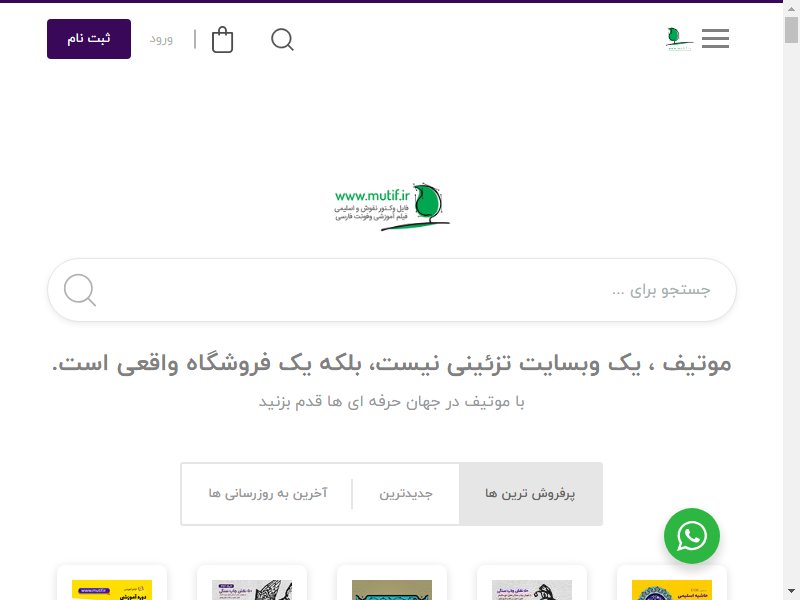Select the پرفروش ترین ها tab

coord(531,494)
